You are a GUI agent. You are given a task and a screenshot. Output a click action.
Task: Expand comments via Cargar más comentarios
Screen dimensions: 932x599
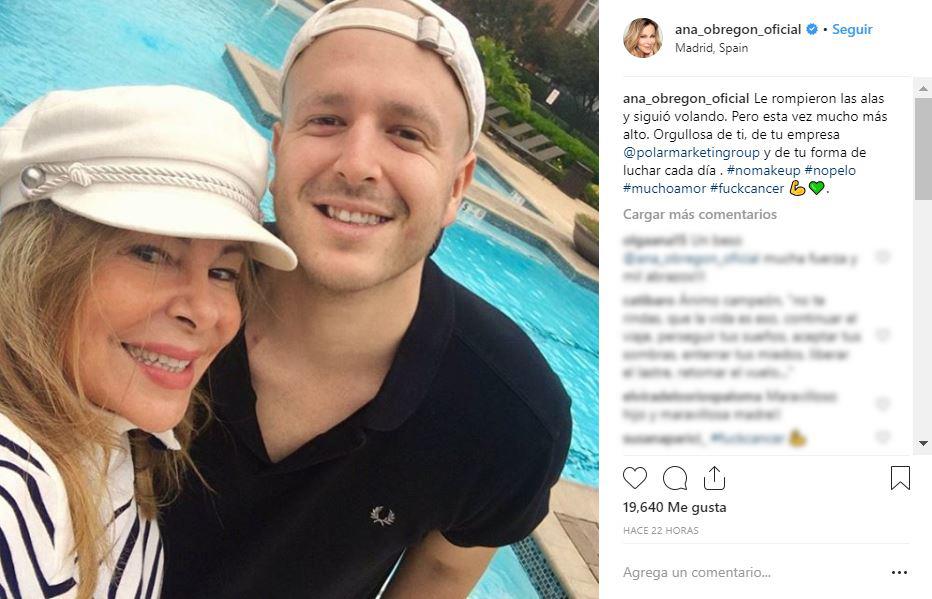[700, 215]
